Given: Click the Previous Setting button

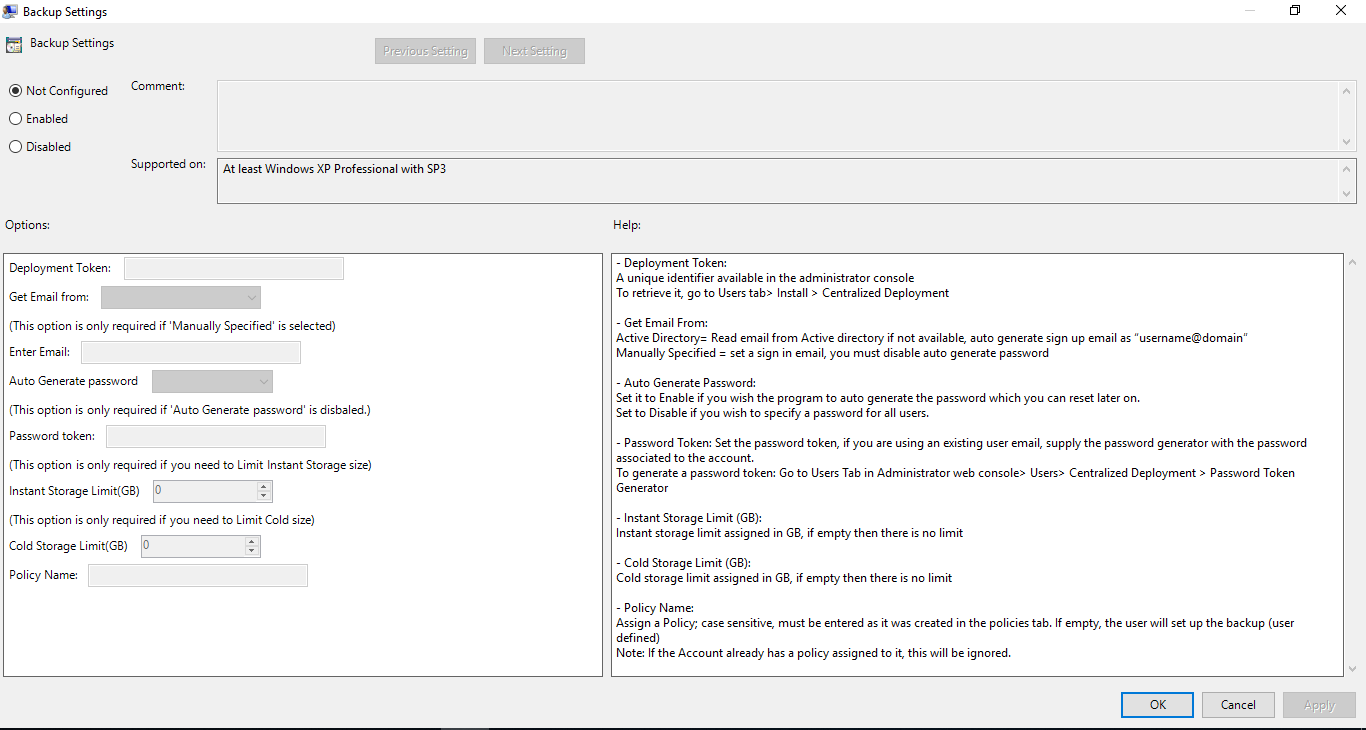Looking at the screenshot, I should 425,50.
